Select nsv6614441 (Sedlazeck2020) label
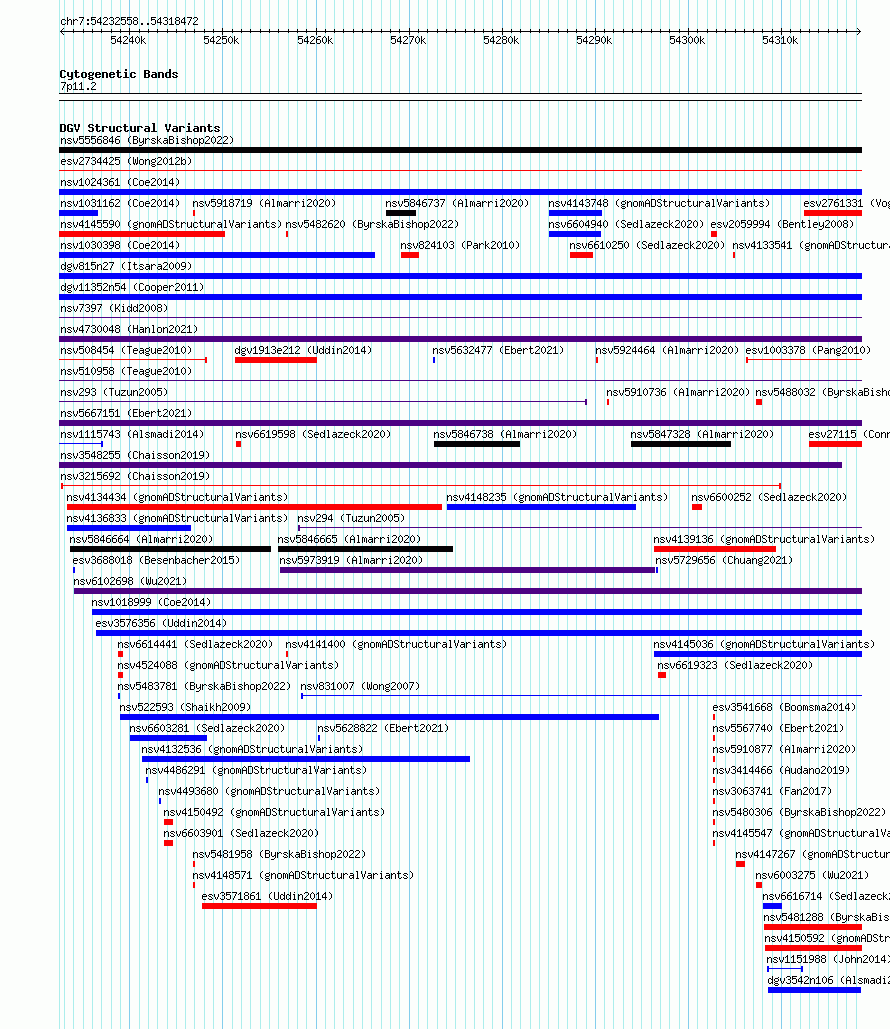The height and width of the screenshot is (1029, 890). pos(195,644)
